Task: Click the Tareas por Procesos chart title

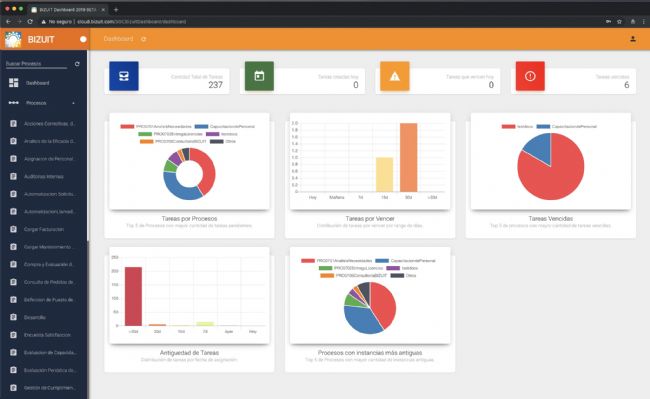Action: tap(189, 218)
